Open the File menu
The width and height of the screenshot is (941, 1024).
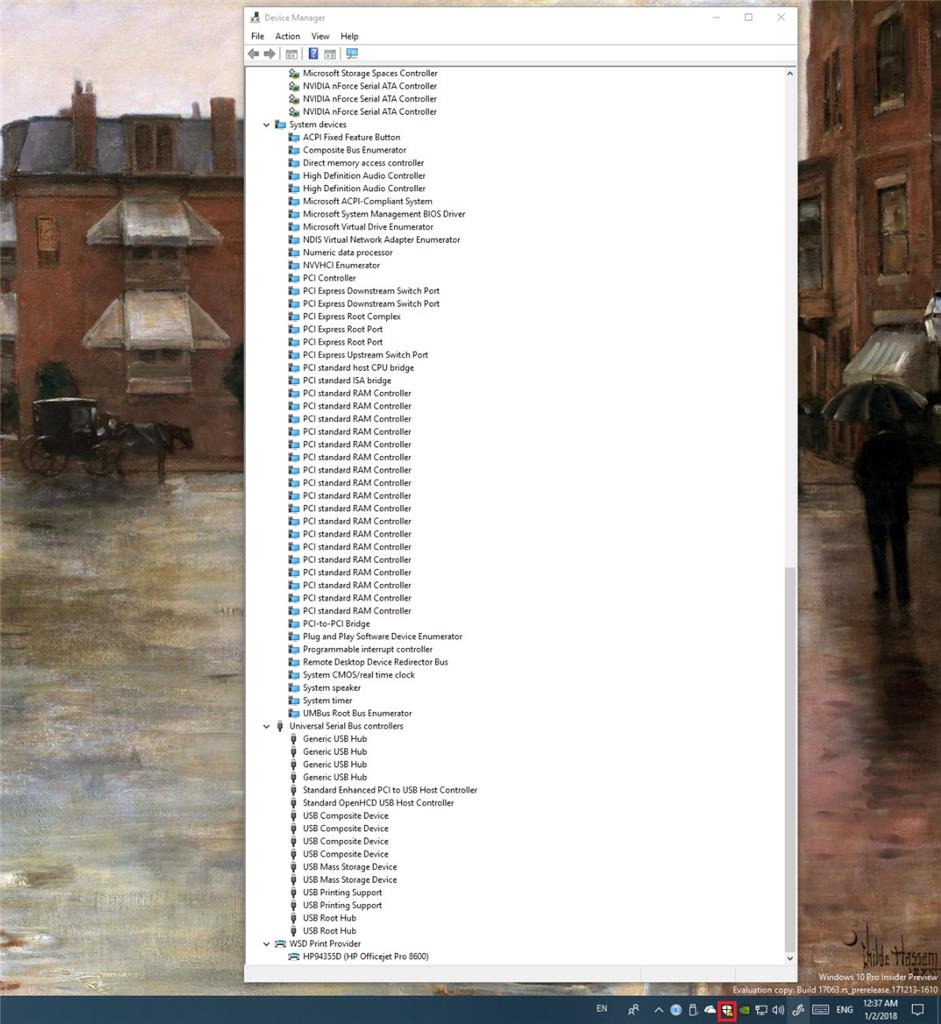point(258,36)
